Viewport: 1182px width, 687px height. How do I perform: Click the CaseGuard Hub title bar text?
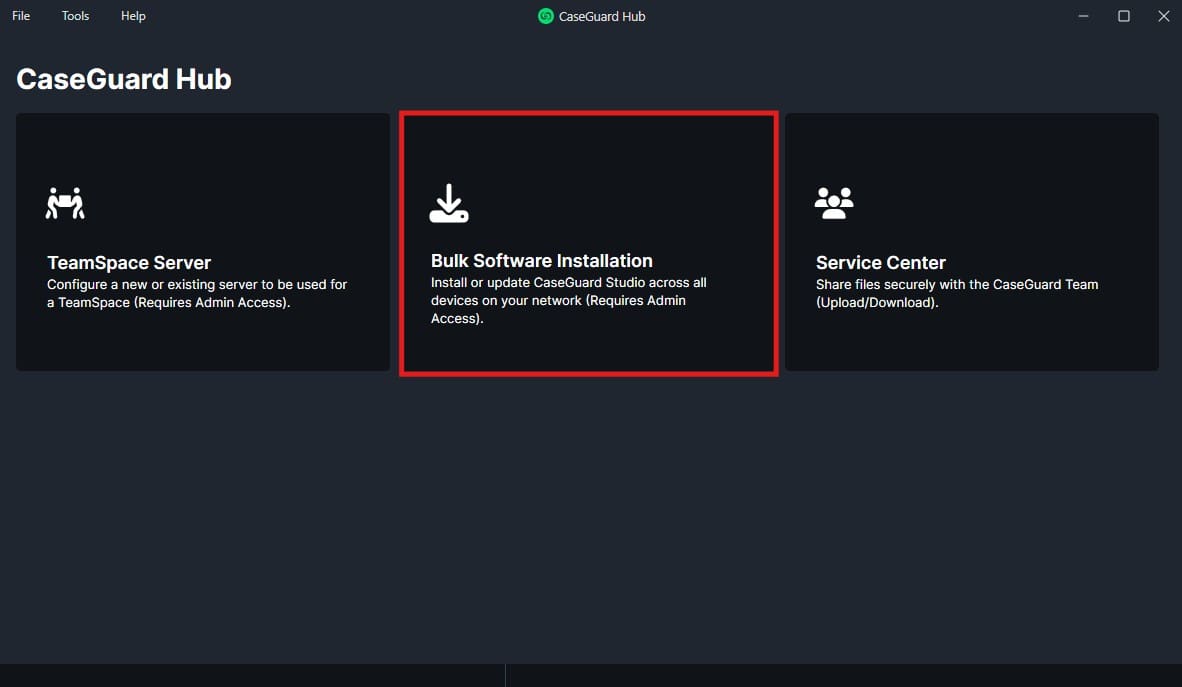(602, 16)
